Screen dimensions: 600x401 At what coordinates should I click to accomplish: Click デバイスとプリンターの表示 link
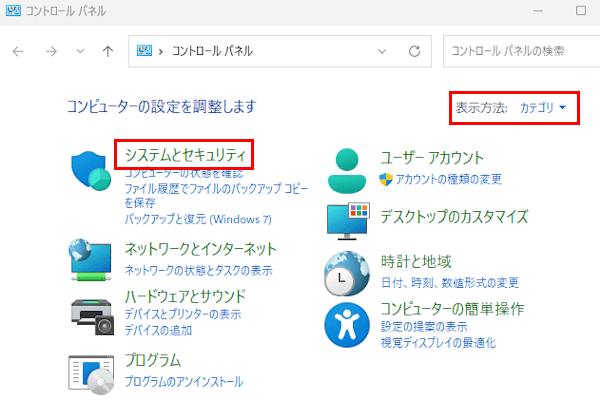pyautogui.click(x=182, y=314)
